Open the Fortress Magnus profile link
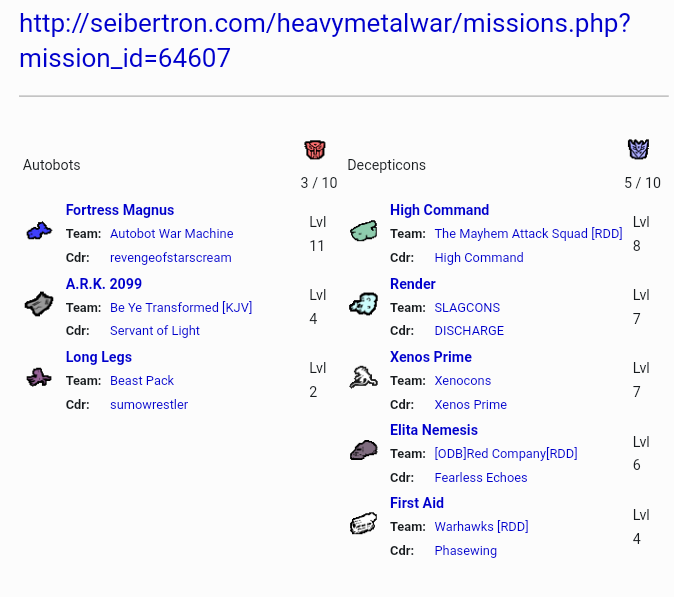The width and height of the screenshot is (674, 597). (120, 210)
